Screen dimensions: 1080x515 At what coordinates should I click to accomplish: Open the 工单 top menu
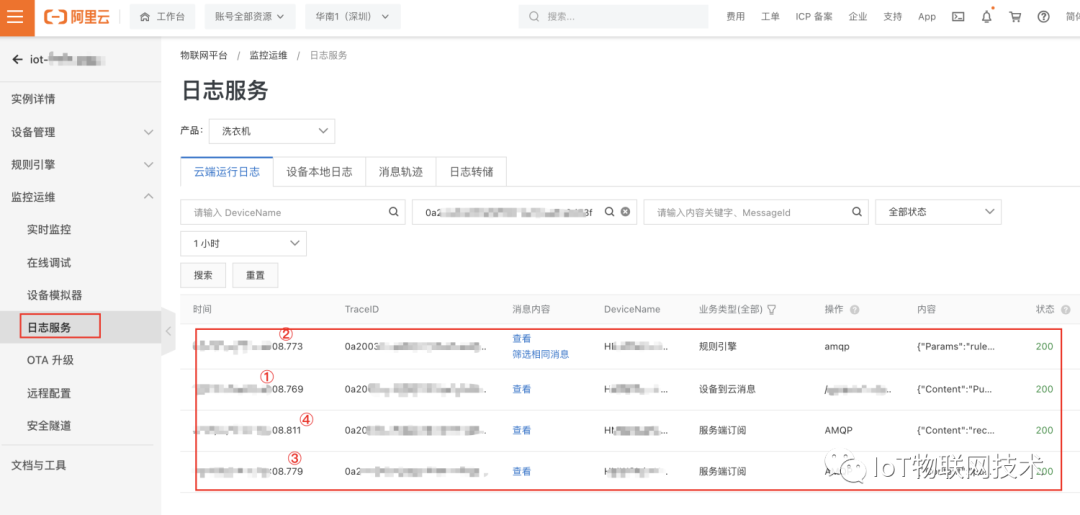pyautogui.click(x=770, y=17)
